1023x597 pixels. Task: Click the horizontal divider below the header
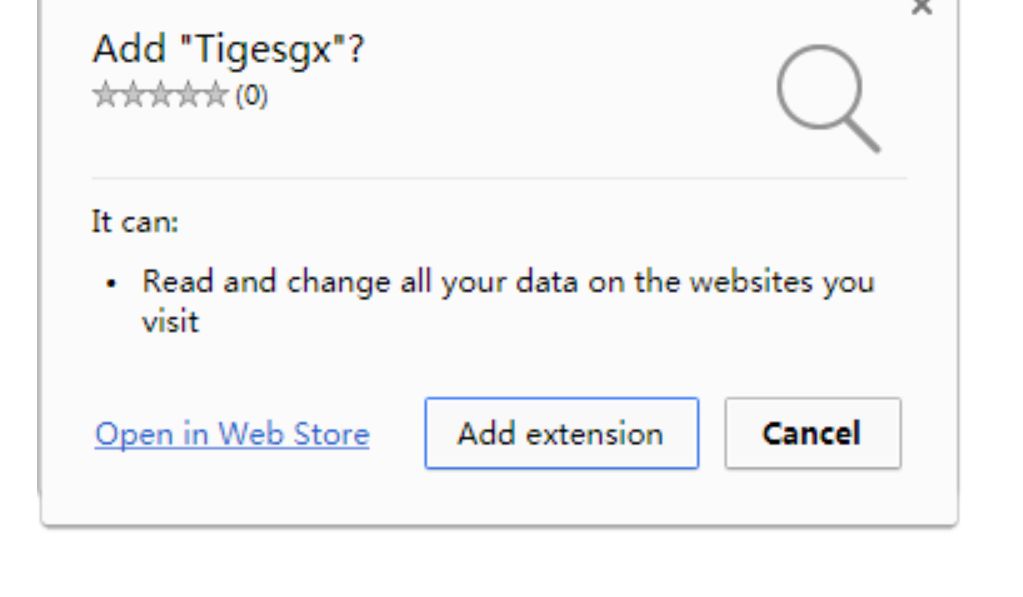(x=499, y=178)
